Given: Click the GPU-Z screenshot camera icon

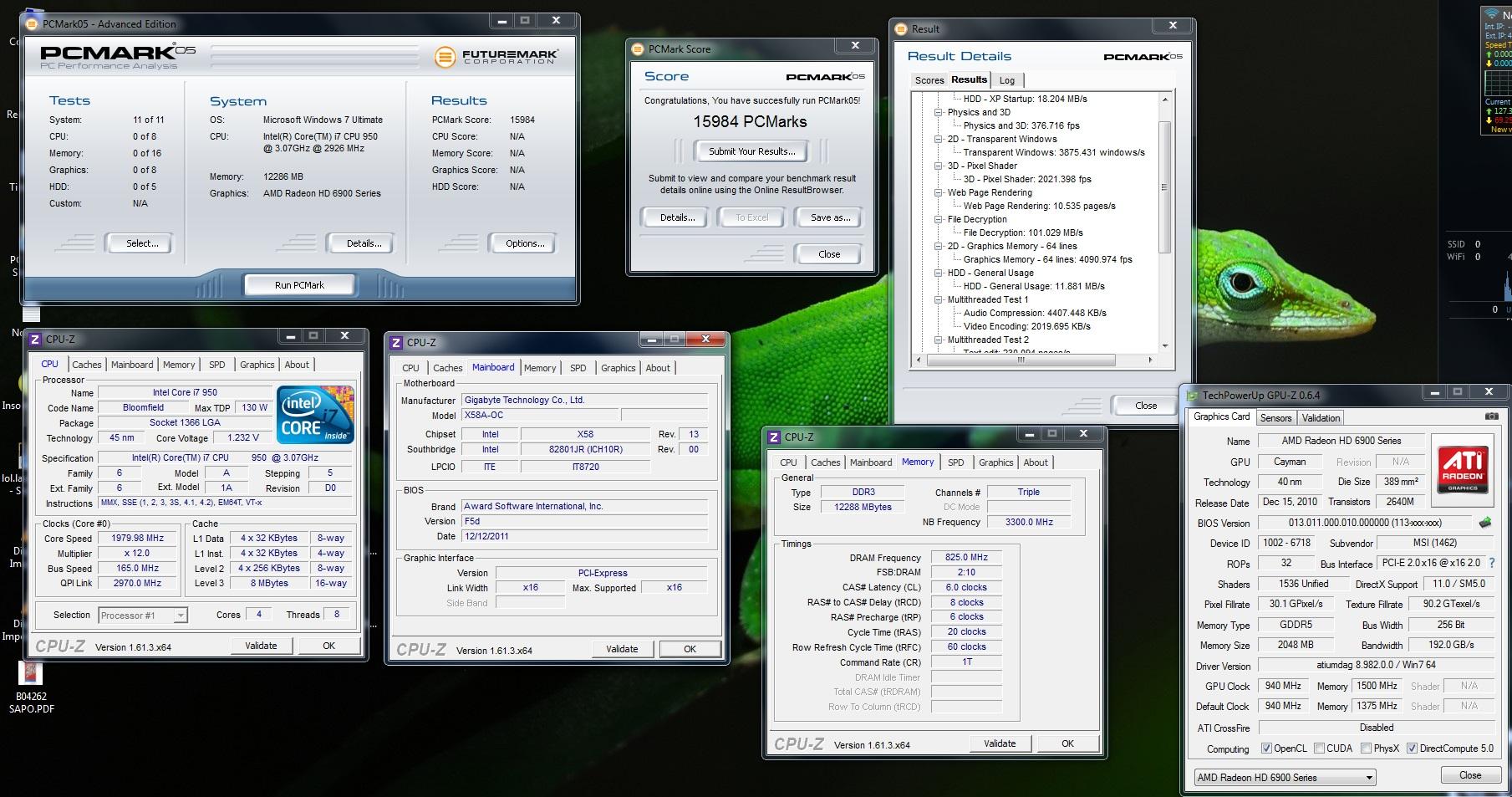Looking at the screenshot, I should click(1491, 416).
